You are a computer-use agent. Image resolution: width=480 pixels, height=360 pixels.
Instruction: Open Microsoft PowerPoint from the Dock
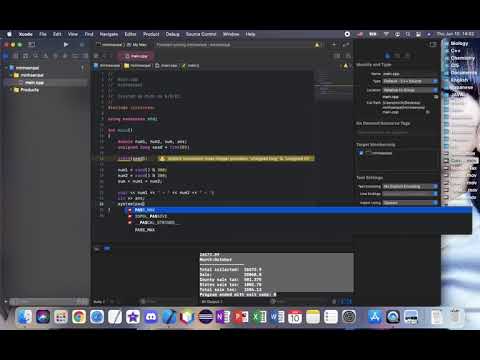tap(241, 317)
